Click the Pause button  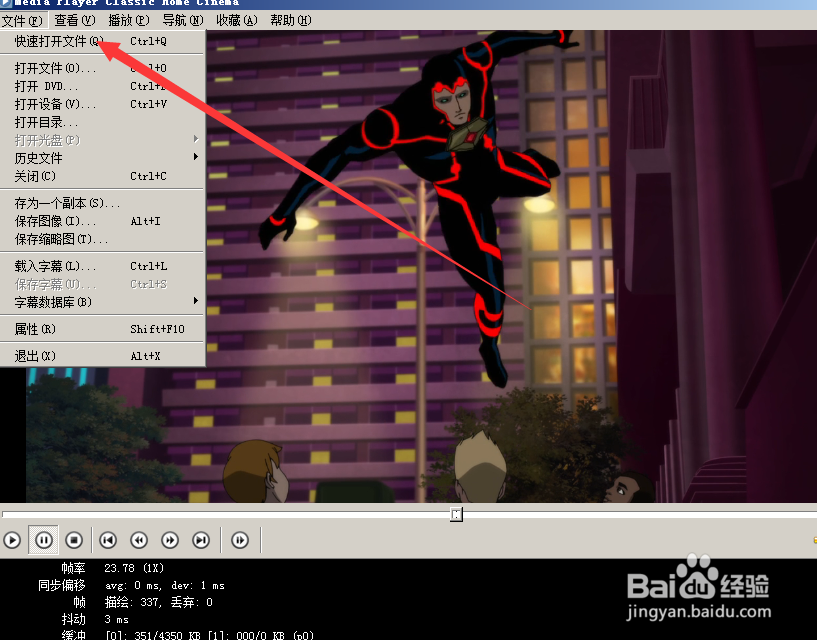(43, 540)
